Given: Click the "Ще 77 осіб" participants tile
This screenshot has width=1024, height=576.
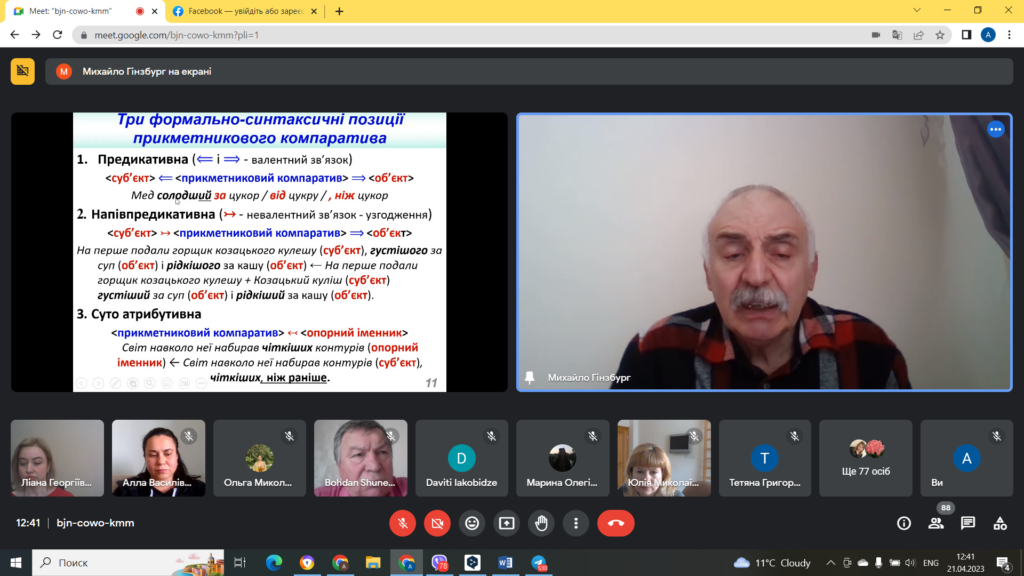Looking at the screenshot, I should pos(865,458).
